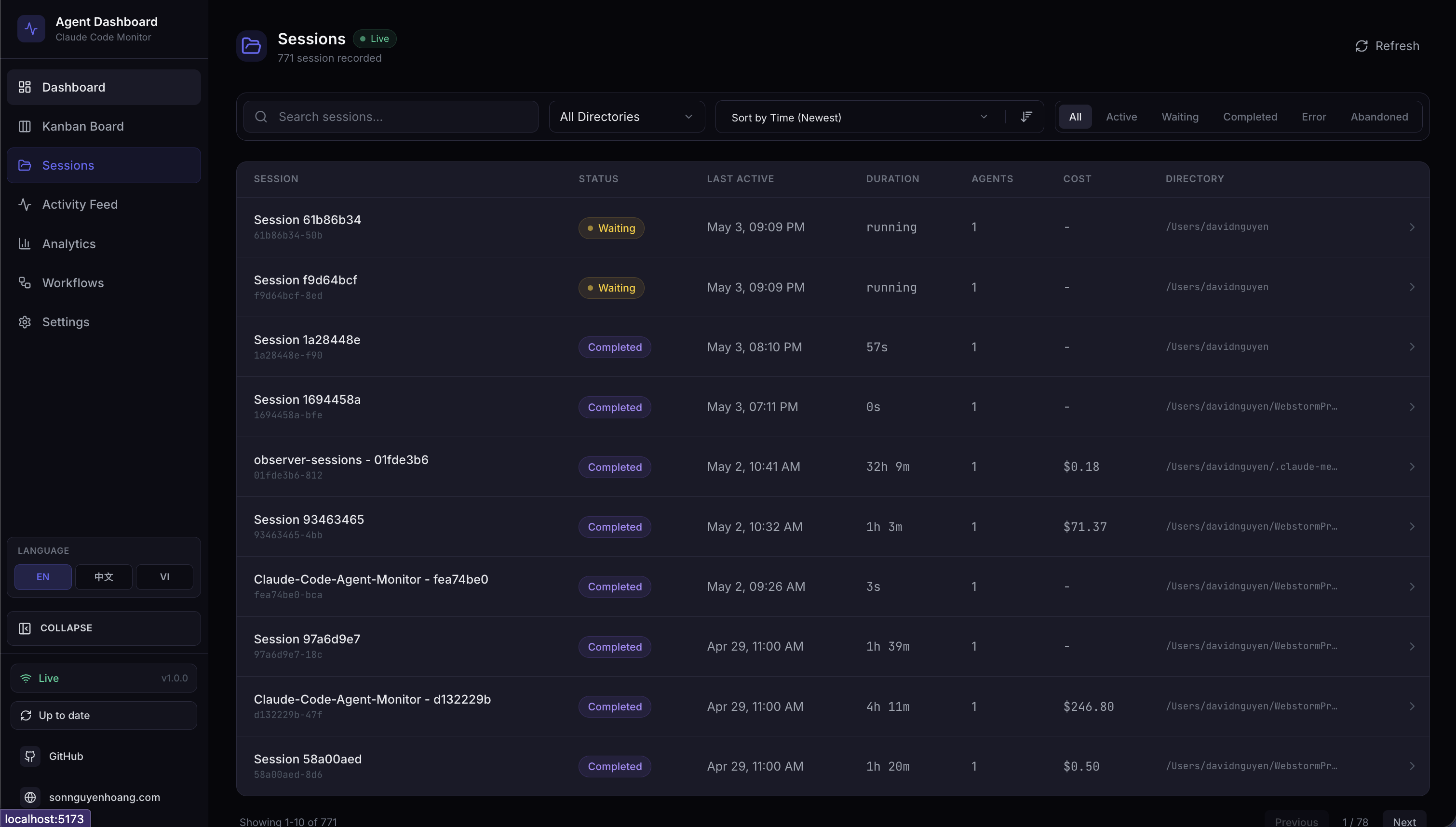Open row arrow for Session 1a28448e
This screenshot has width=1456, height=827.
point(1412,347)
